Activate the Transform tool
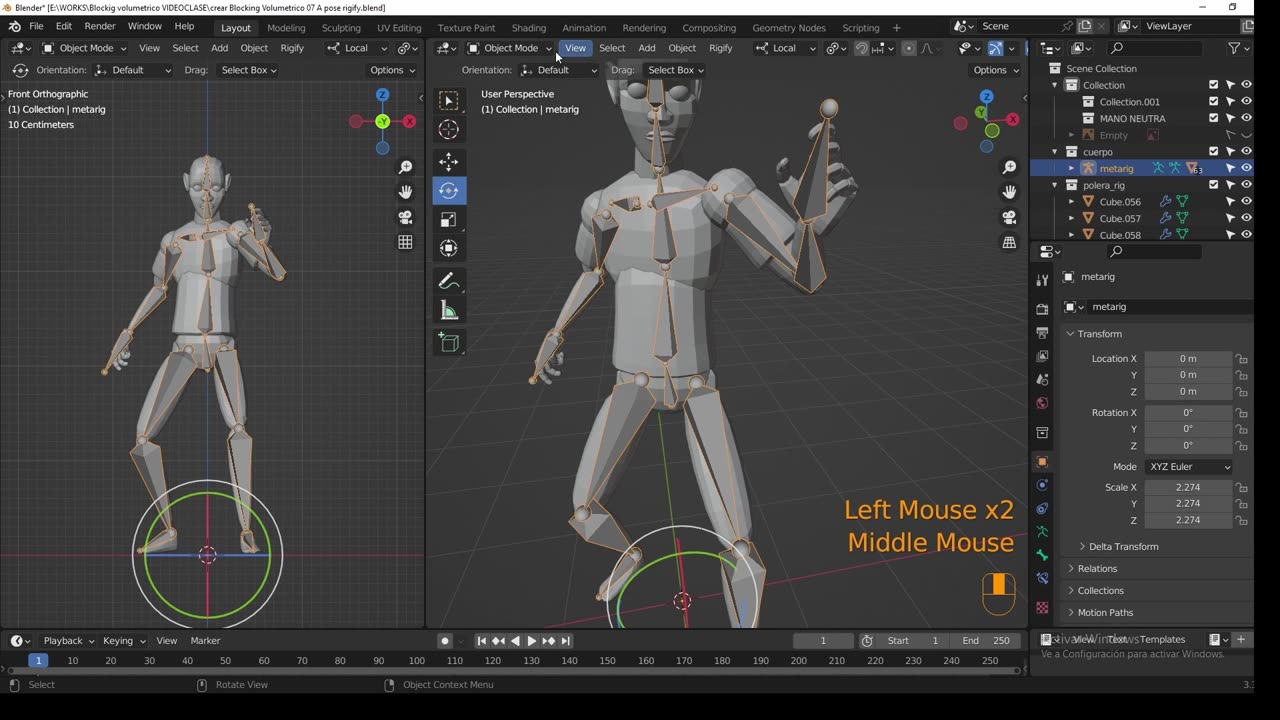The height and width of the screenshot is (720, 1280). pyautogui.click(x=449, y=249)
